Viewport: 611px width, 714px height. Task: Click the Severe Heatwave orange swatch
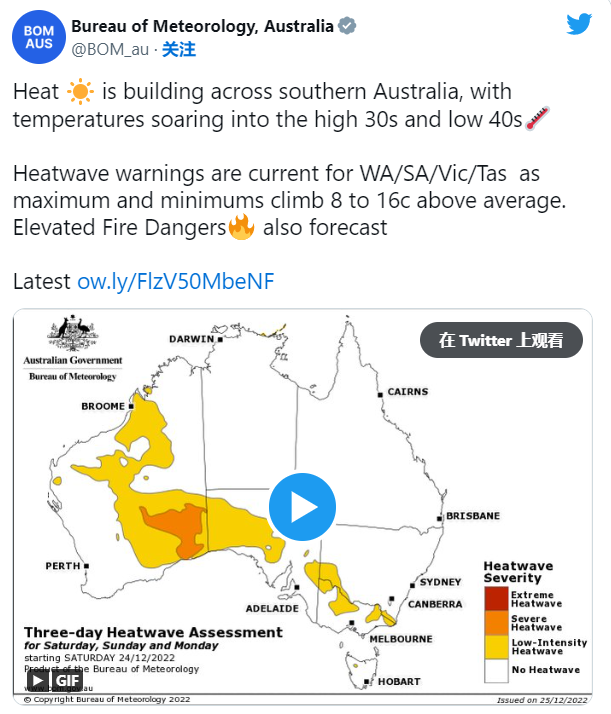(x=496, y=622)
